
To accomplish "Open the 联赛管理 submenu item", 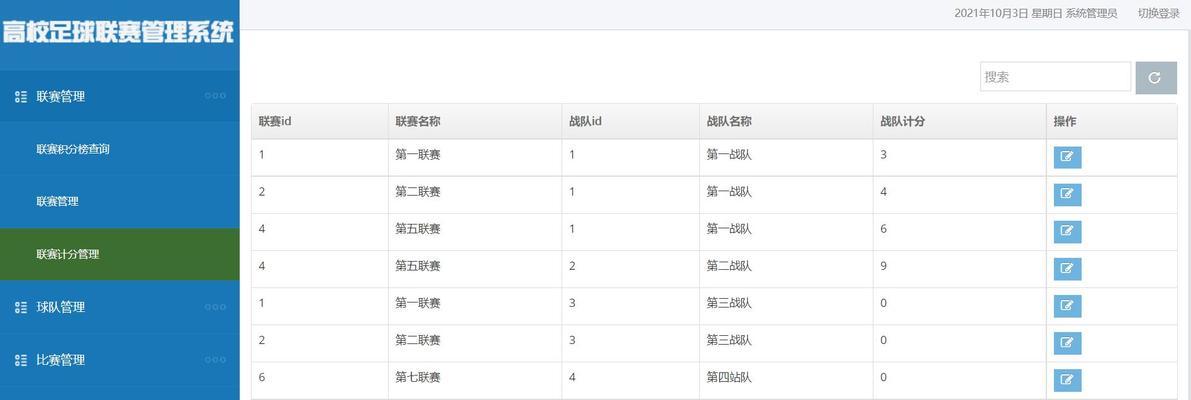I will (x=57, y=202).
